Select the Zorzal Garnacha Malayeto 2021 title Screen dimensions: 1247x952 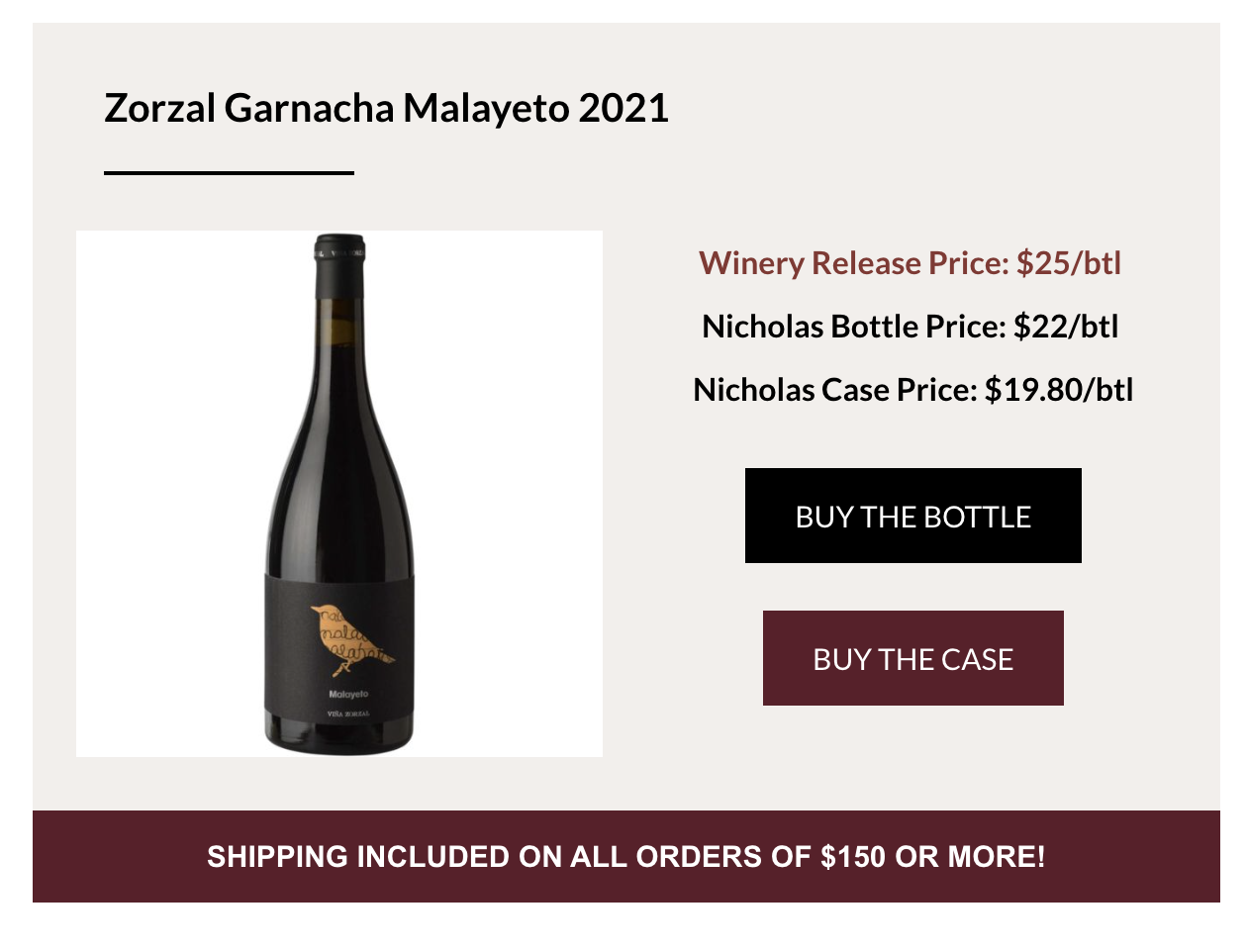[386, 108]
